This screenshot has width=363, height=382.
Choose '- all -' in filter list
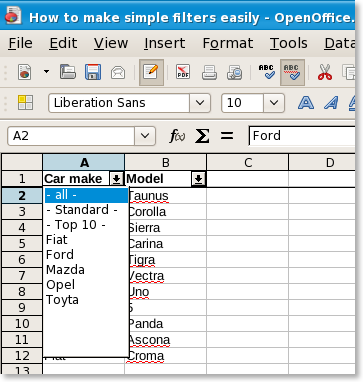pyautogui.click(x=86, y=195)
